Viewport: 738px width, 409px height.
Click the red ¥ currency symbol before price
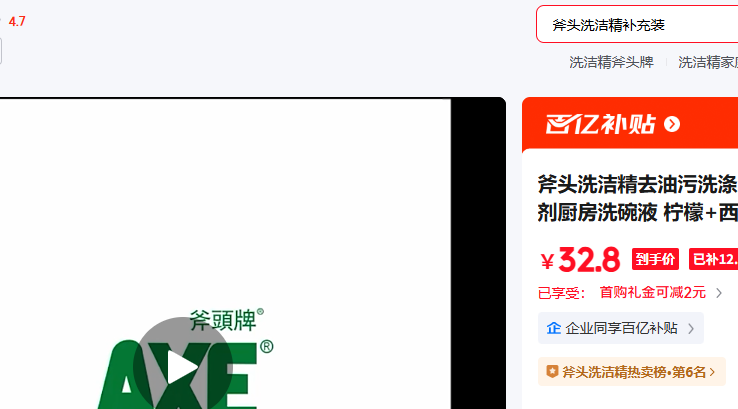pos(547,262)
